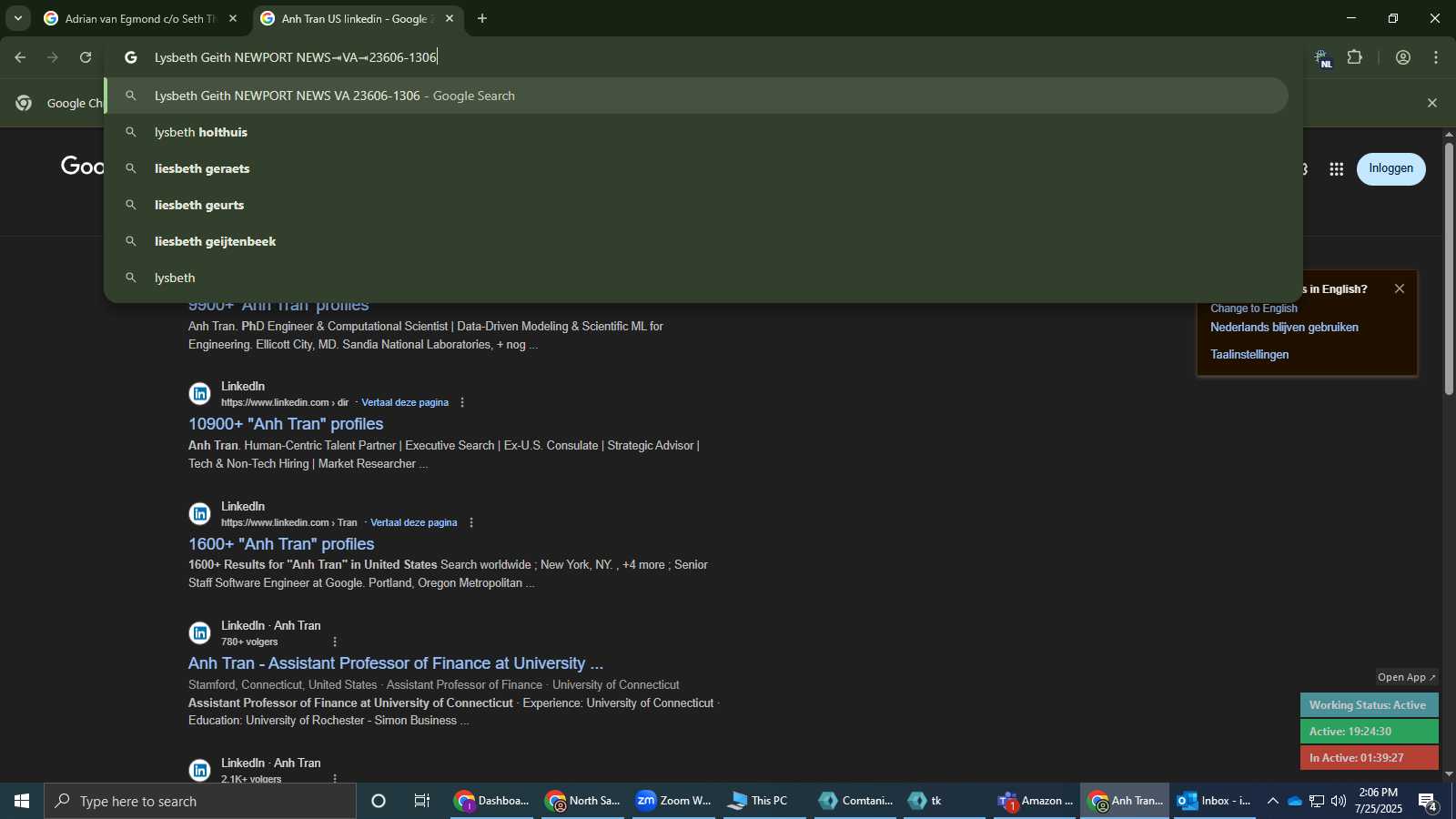The height and width of the screenshot is (819, 1456).
Task: Open options menu for the 1600+ profiles result
Action: click(471, 522)
